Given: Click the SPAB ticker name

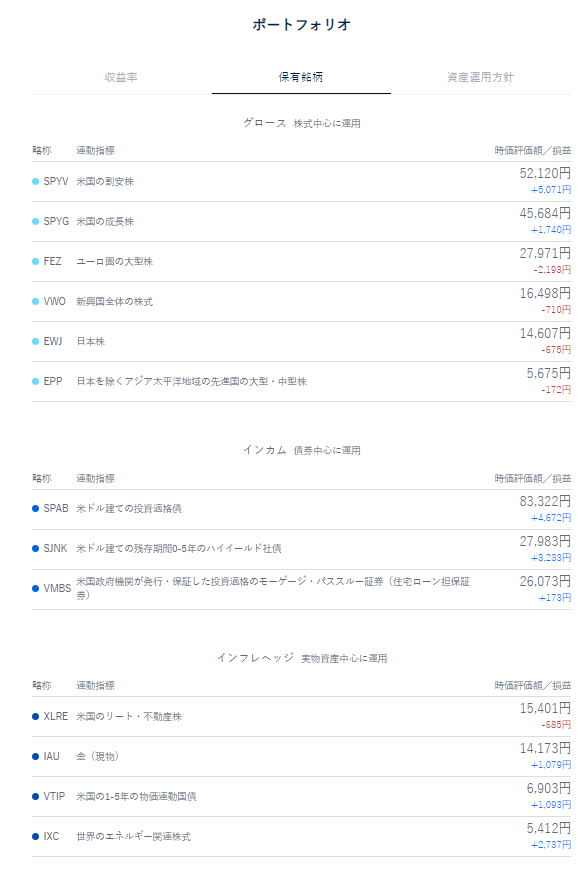Looking at the screenshot, I should [x=56, y=508].
